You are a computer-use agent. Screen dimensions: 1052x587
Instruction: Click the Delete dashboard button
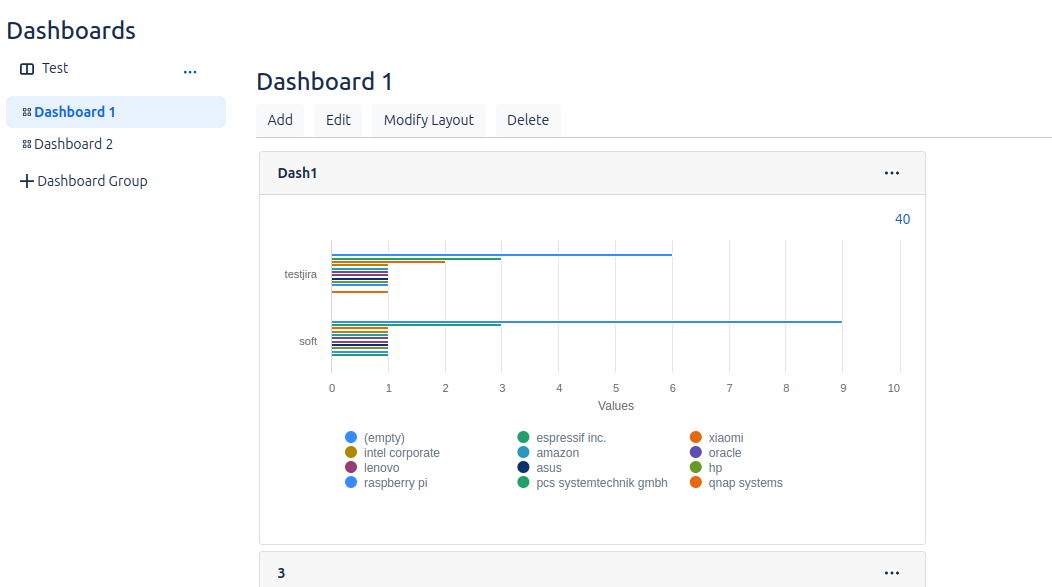click(527, 120)
